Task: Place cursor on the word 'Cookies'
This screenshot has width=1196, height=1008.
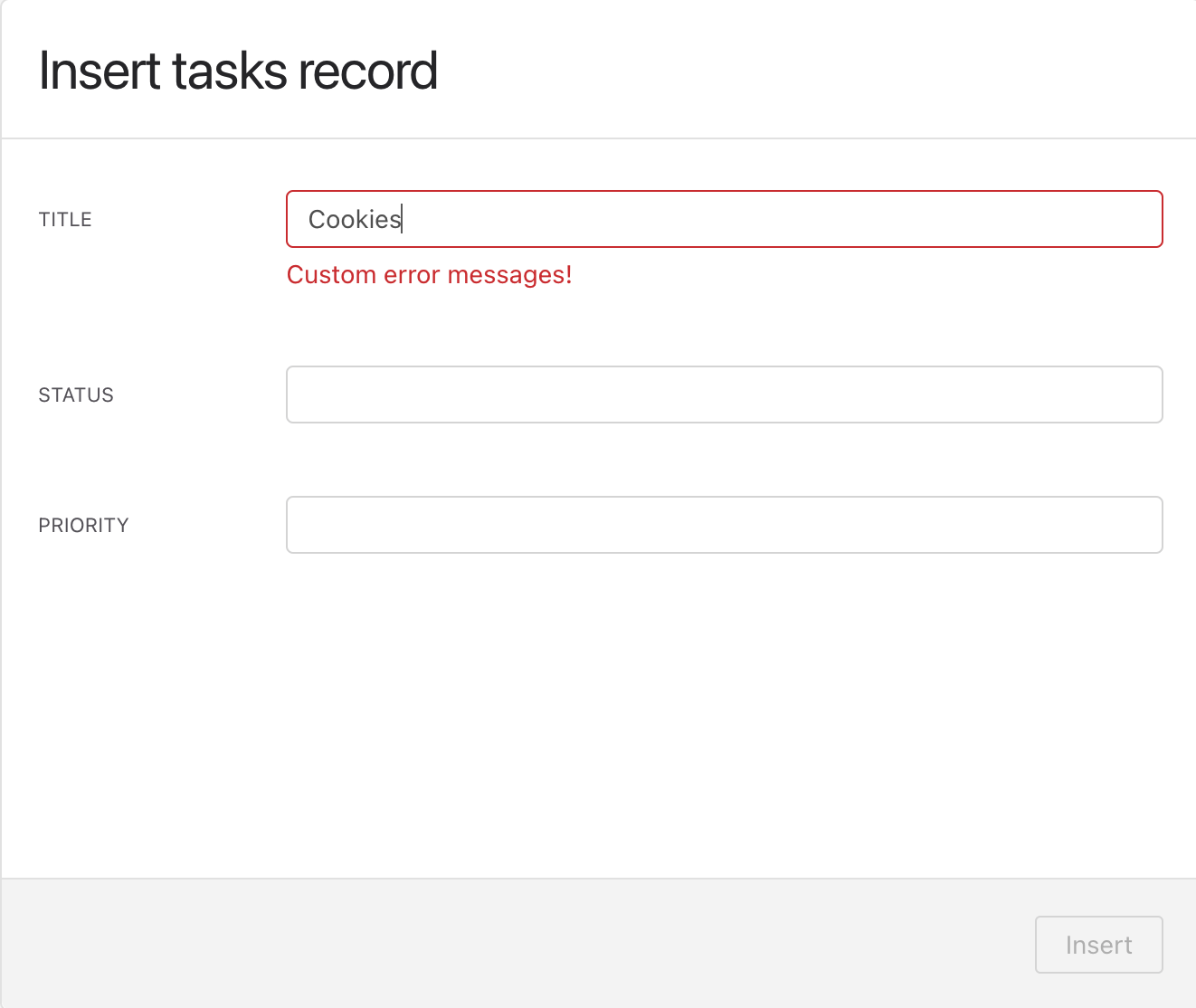Action: click(355, 219)
